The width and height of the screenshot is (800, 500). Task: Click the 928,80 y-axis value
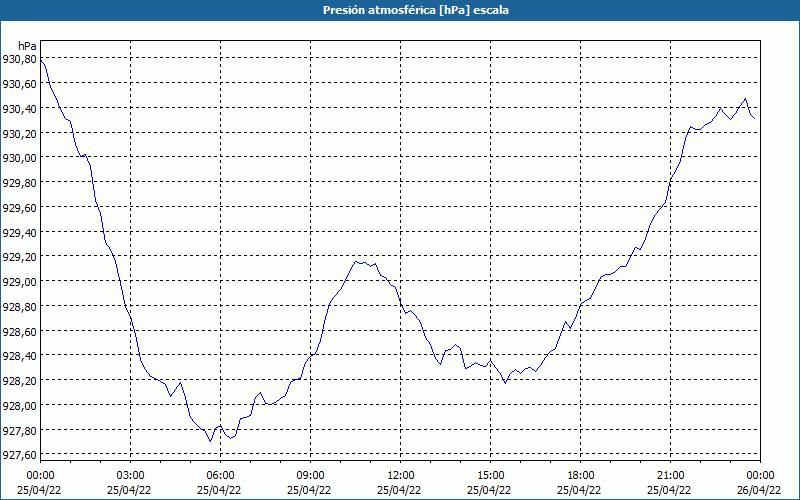19,307
